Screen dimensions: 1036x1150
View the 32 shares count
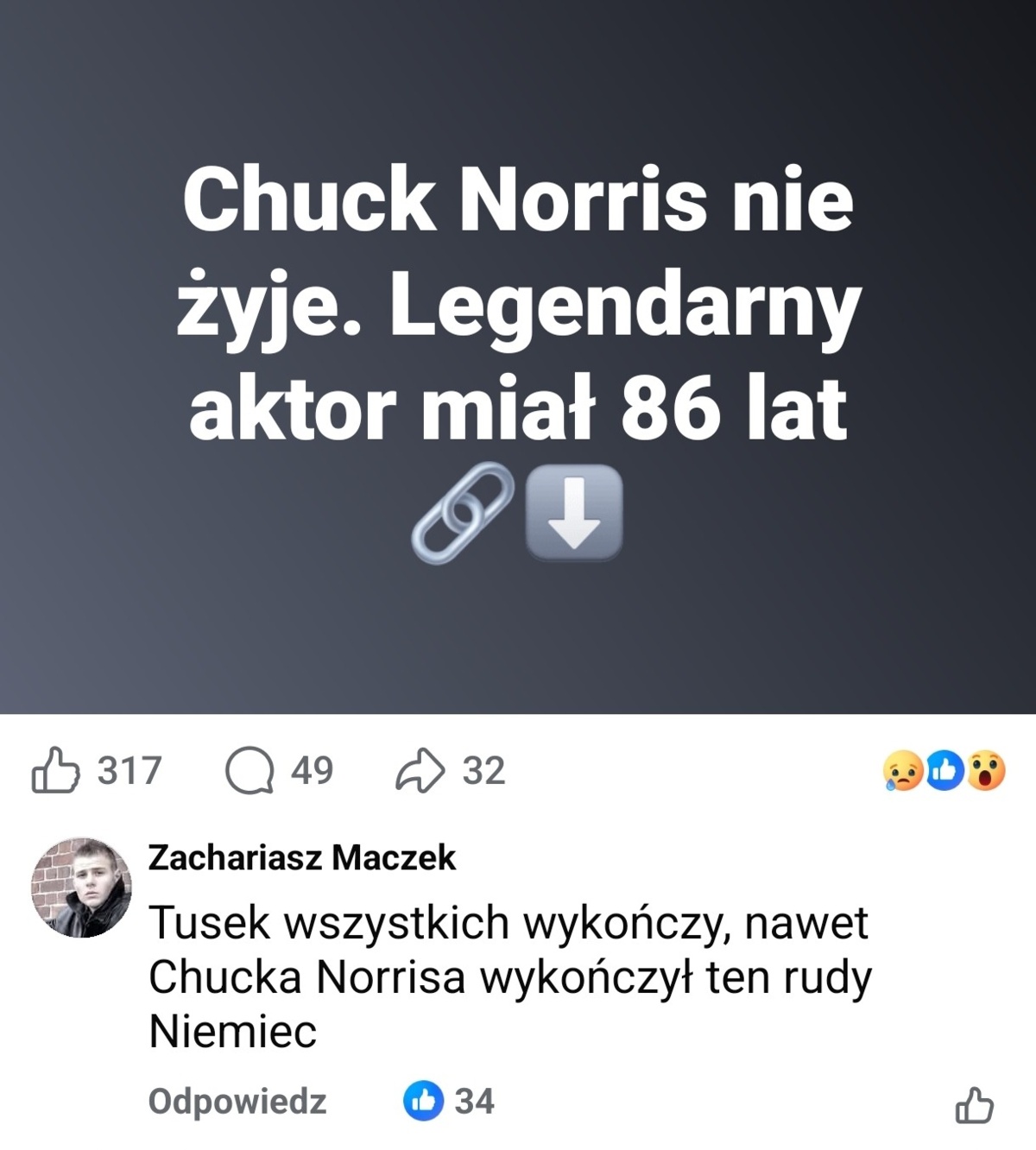coord(483,770)
